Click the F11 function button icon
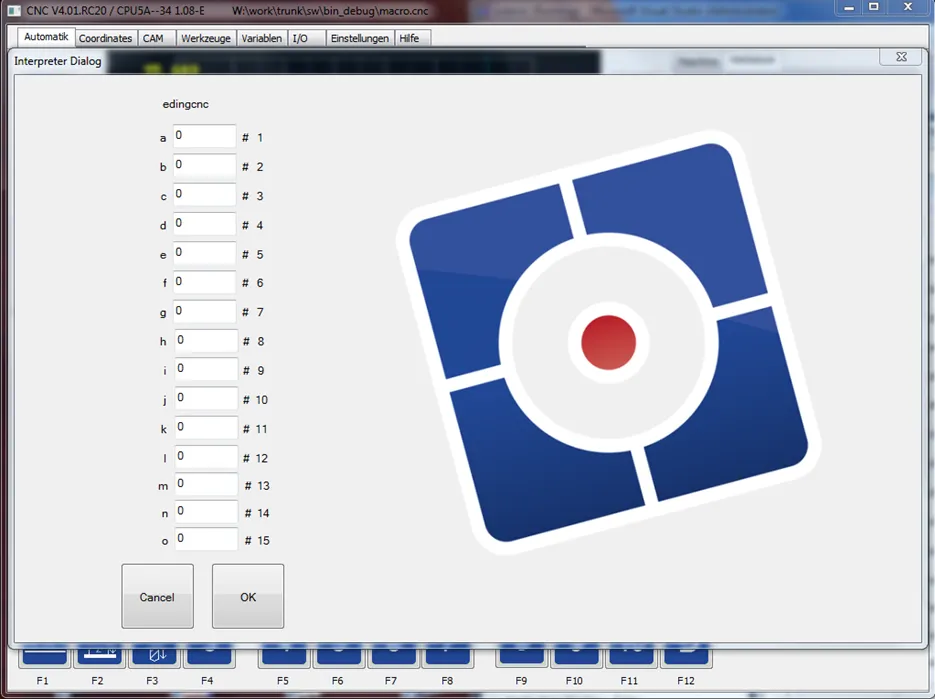 click(630, 656)
